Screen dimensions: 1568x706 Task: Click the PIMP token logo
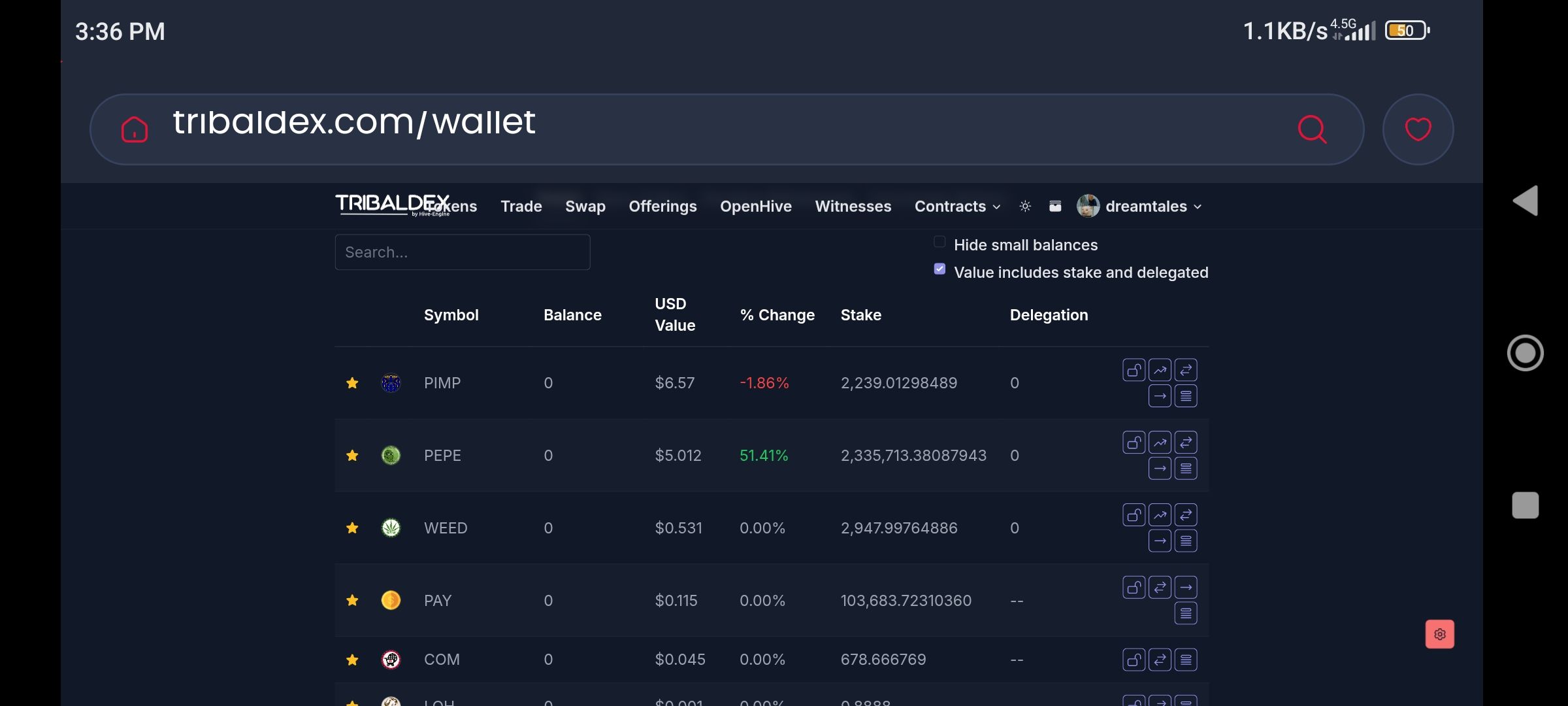click(391, 383)
